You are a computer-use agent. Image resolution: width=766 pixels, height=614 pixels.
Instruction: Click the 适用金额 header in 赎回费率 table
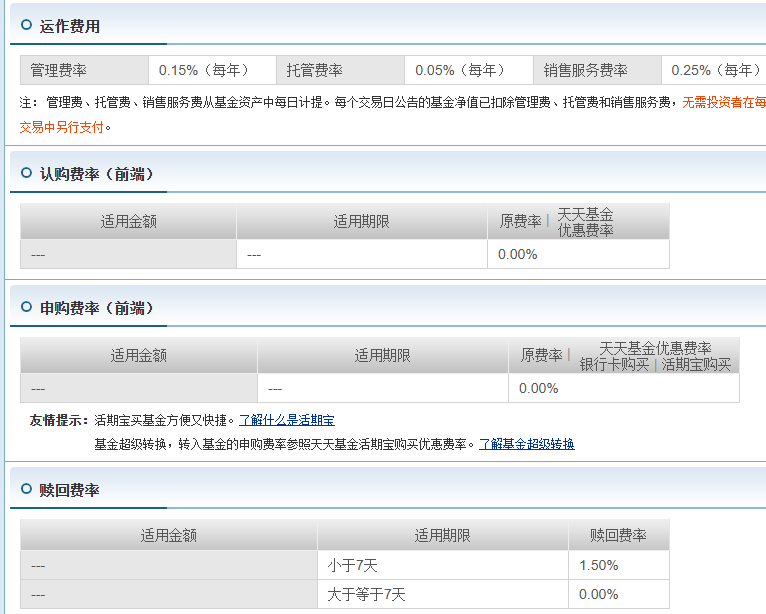pos(169,535)
